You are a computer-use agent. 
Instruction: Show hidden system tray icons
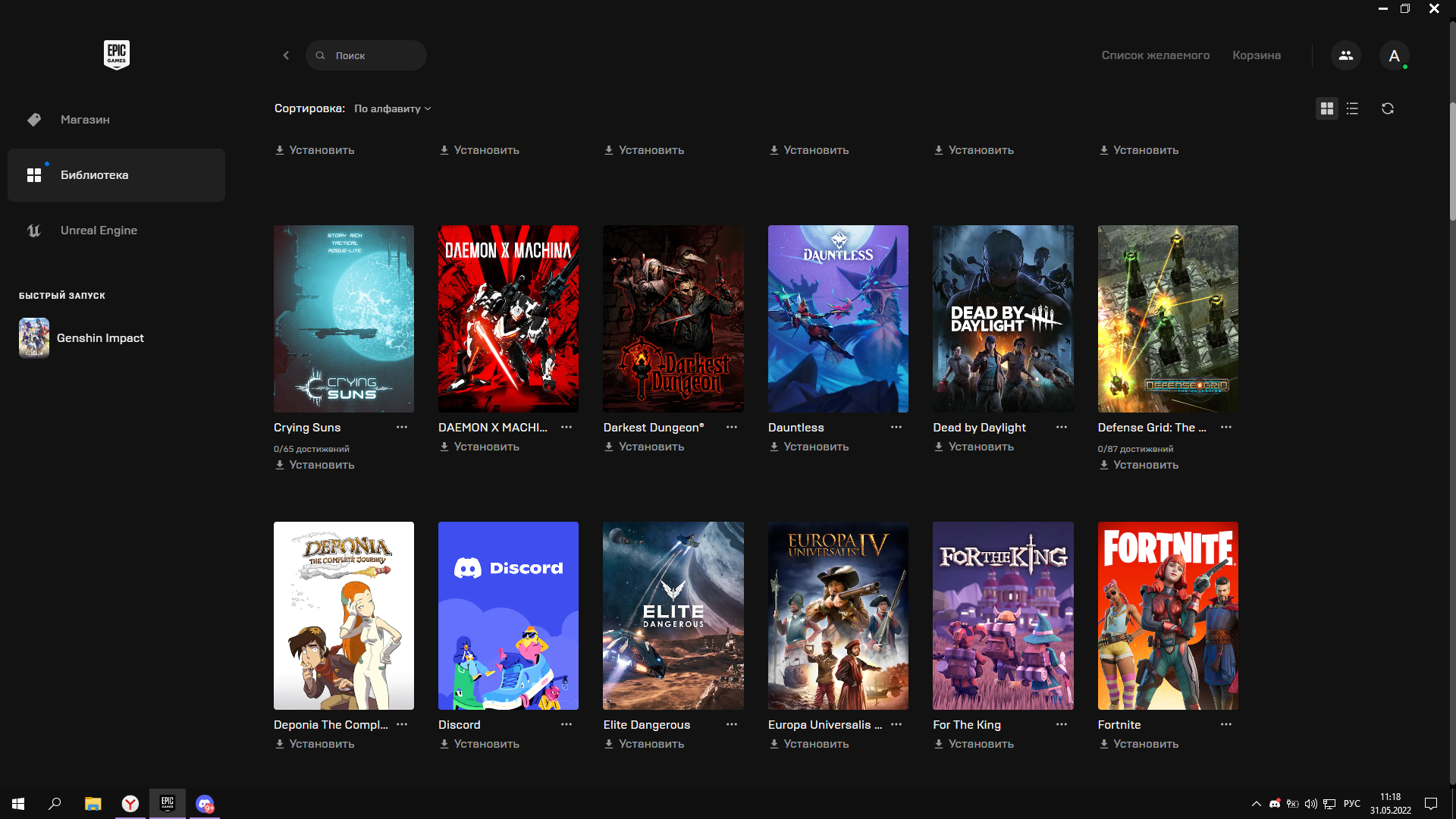click(x=1256, y=804)
